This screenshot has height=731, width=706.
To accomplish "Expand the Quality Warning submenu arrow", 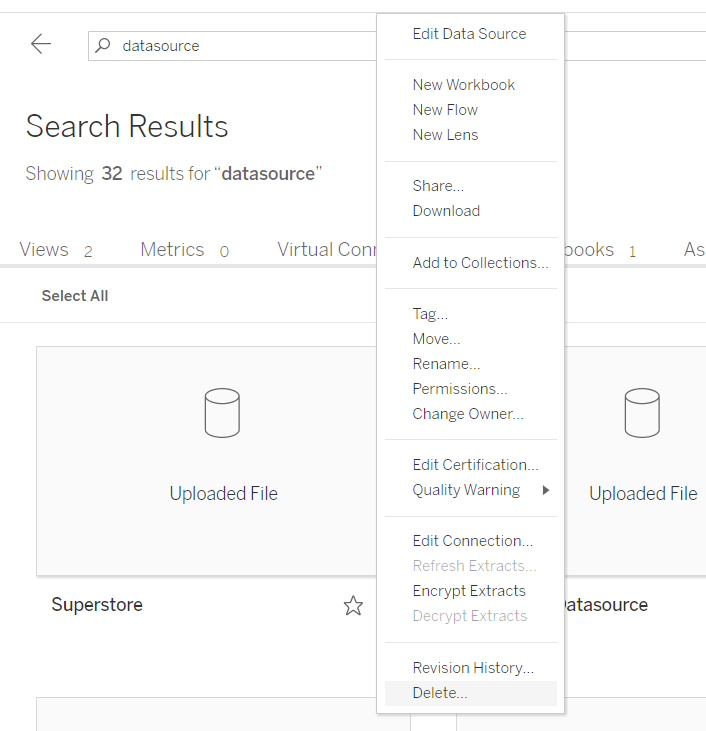I will 546,490.
